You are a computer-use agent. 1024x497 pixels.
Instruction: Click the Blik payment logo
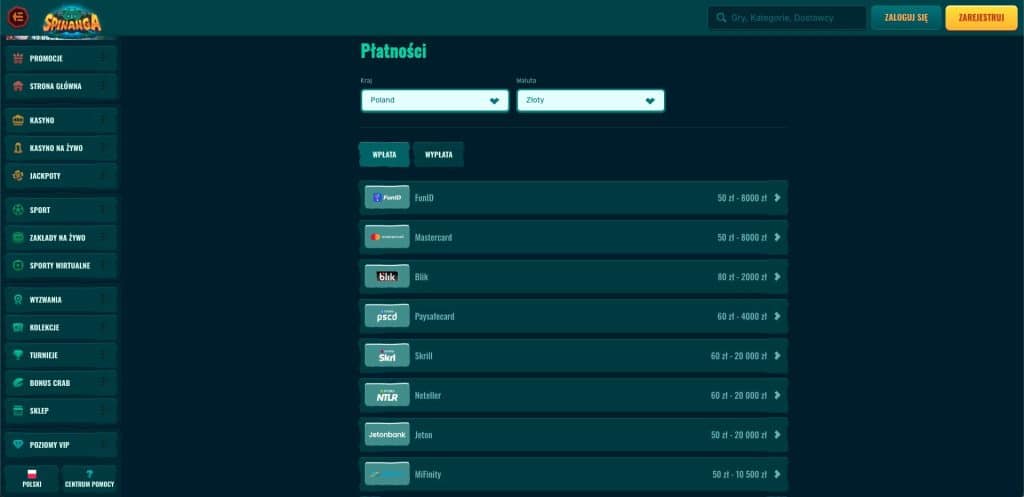(387, 276)
